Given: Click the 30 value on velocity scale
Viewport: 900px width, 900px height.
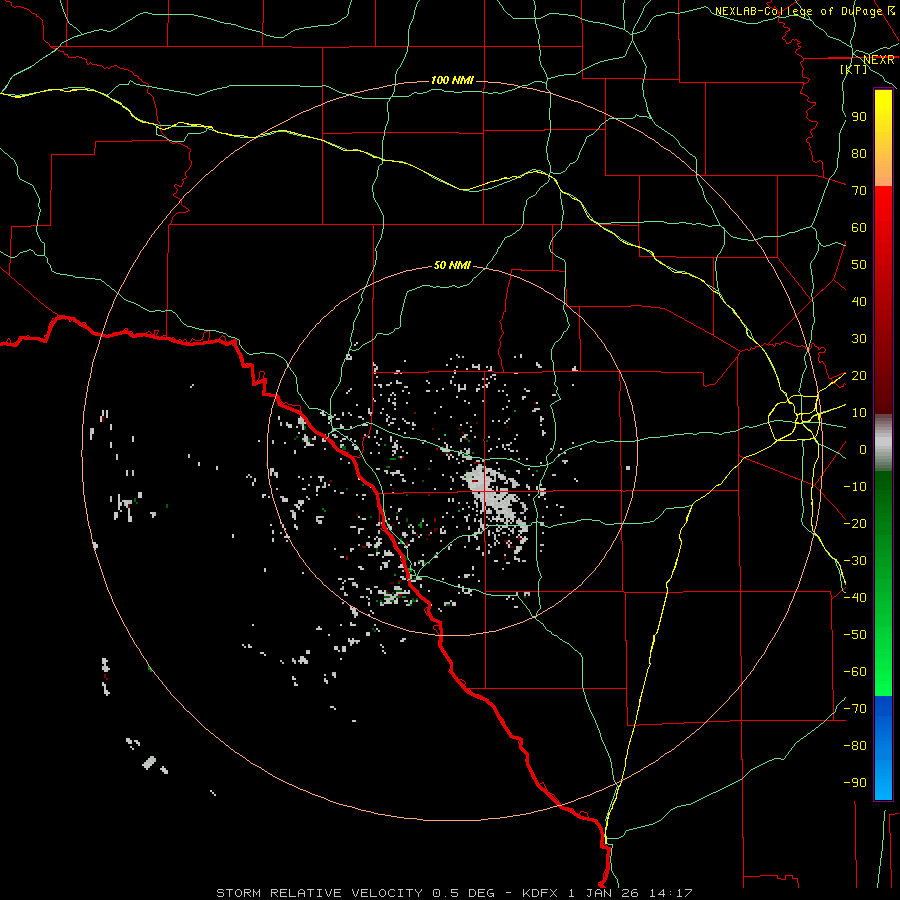Looking at the screenshot, I should tap(859, 339).
